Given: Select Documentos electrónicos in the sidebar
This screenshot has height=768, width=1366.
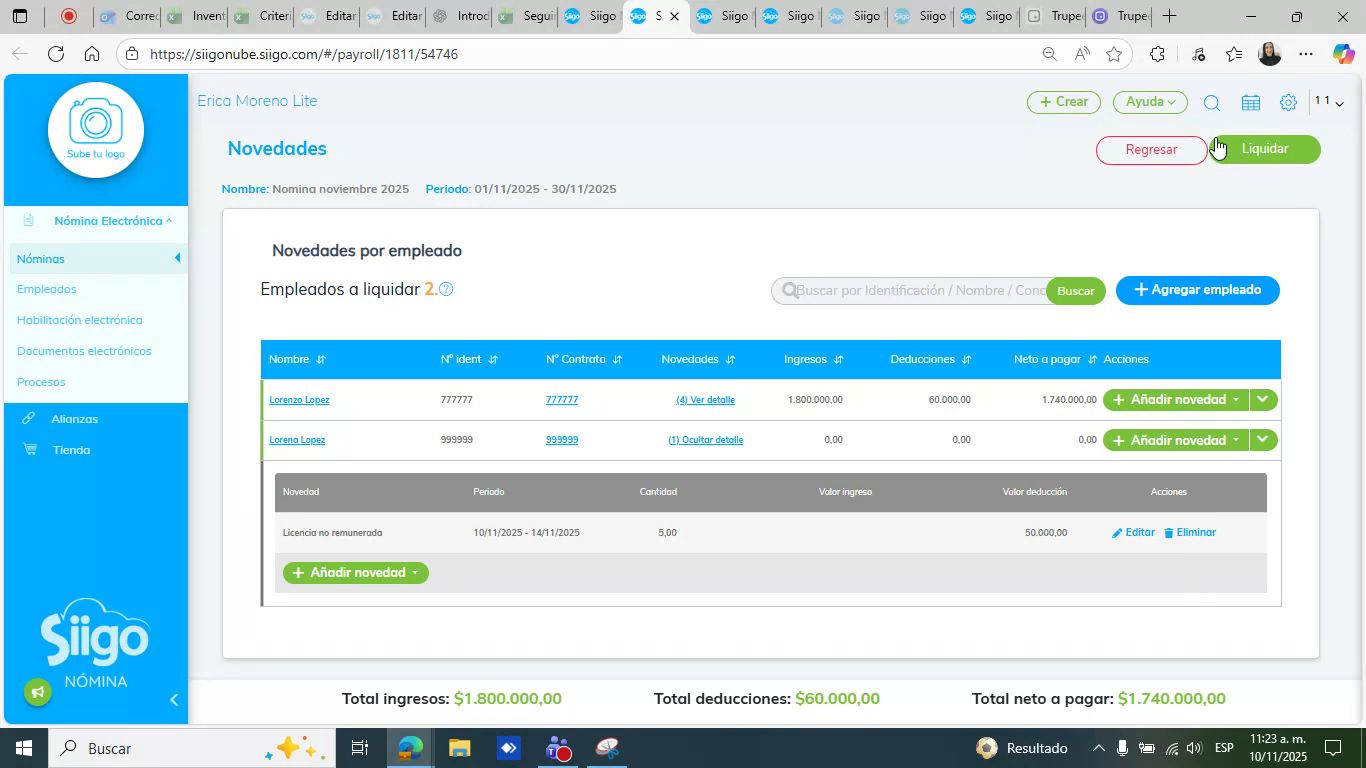Looking at the screenshot, I should (x=84, y=351).
